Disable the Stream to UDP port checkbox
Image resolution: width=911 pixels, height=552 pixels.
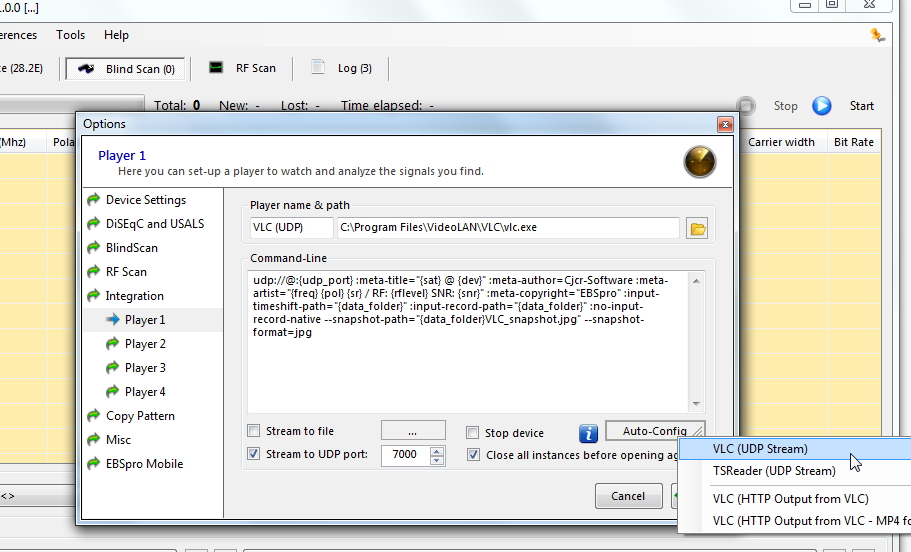(x=253, y=454)
